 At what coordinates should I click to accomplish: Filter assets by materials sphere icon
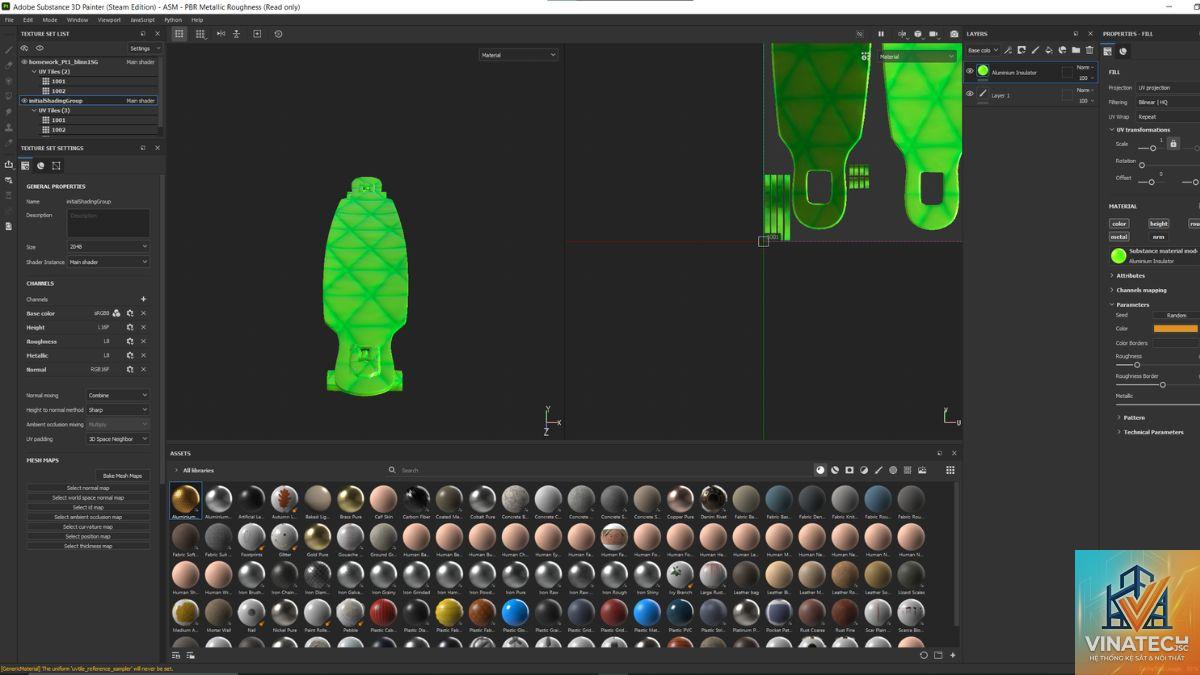[x=821, y=470]
